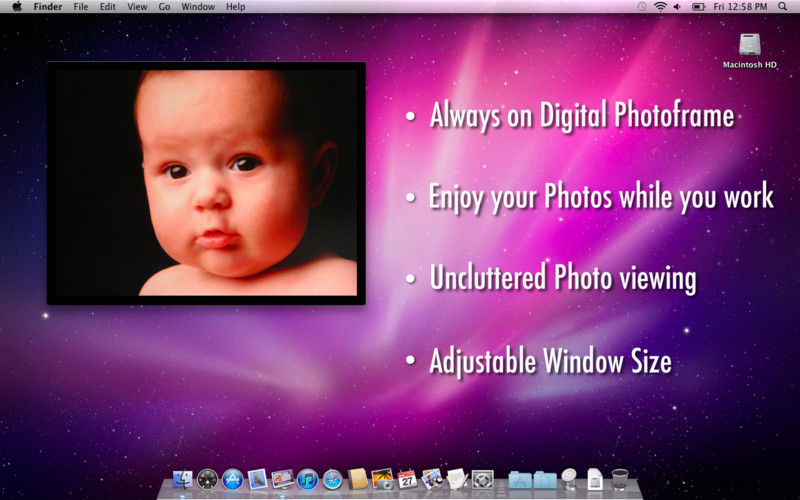Image resolution: width=800 pixels, height=500 pixels.
Task: Open the Applications folder stack in Dock
Action: click(x=520, y=480)
